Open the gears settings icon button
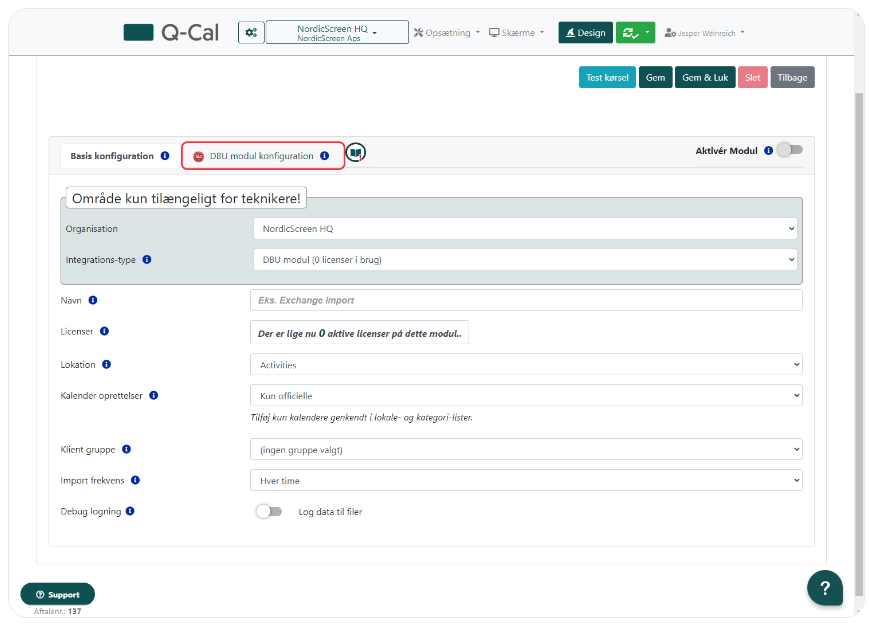 pos(251,33)
